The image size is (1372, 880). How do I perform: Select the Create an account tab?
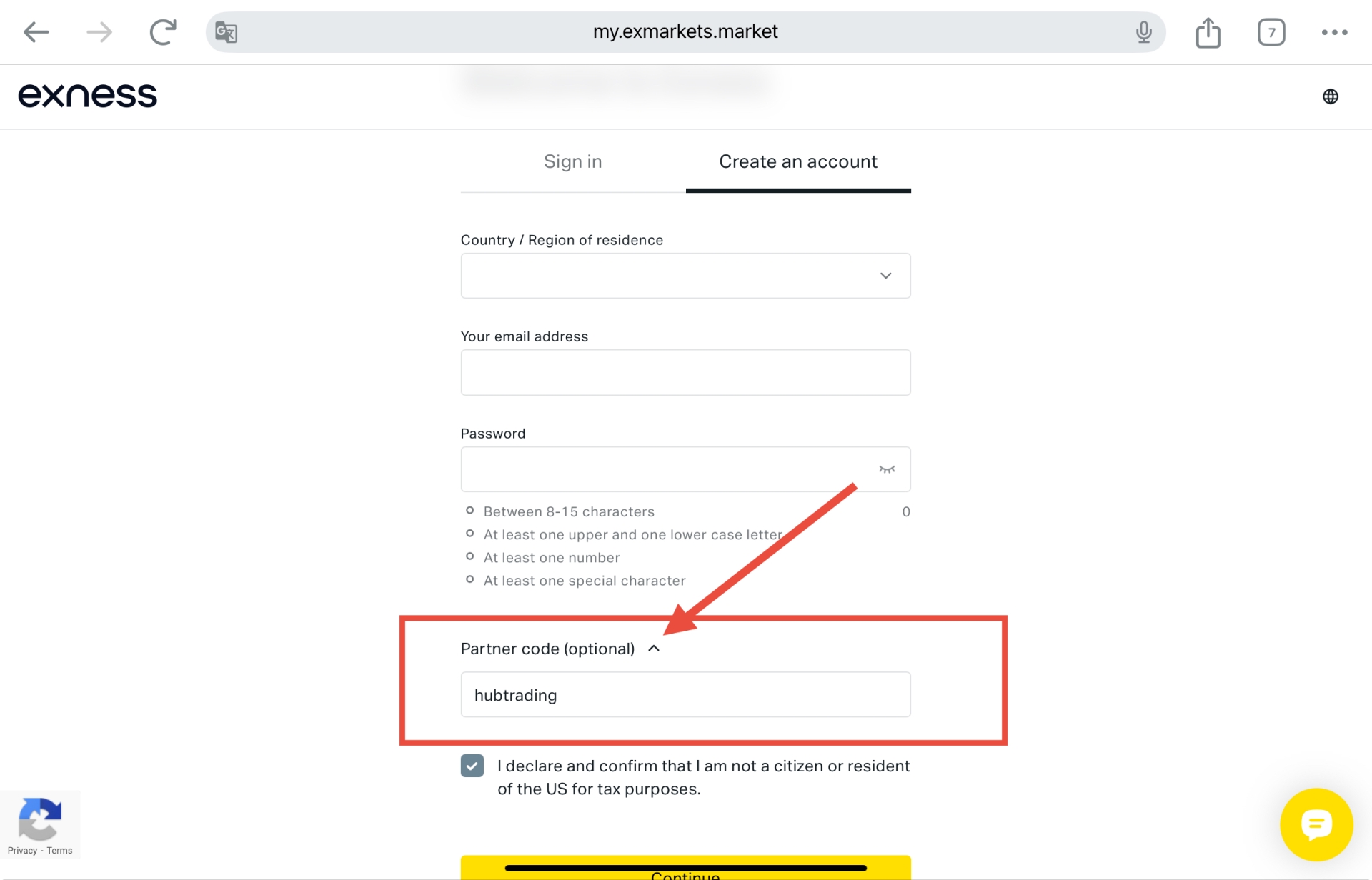tap(797, 162)
